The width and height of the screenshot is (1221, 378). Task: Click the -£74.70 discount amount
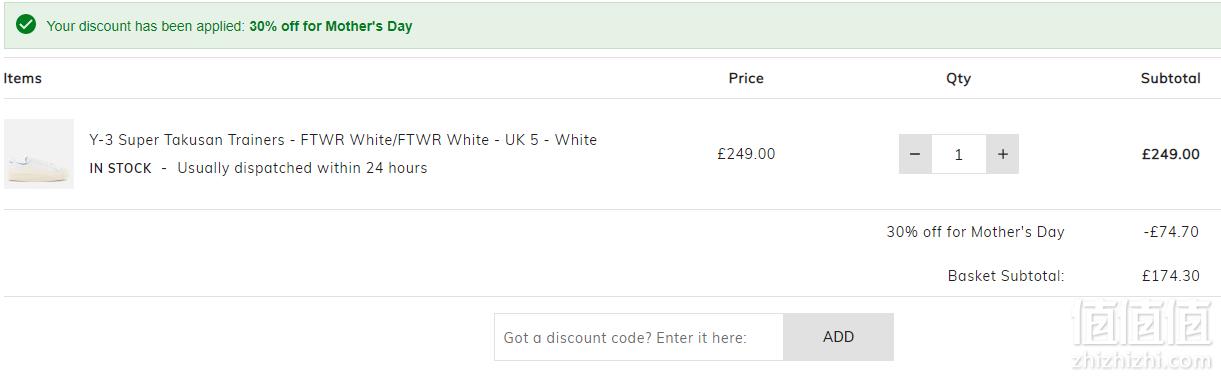pyautogui.click(x=1171, y=232)
